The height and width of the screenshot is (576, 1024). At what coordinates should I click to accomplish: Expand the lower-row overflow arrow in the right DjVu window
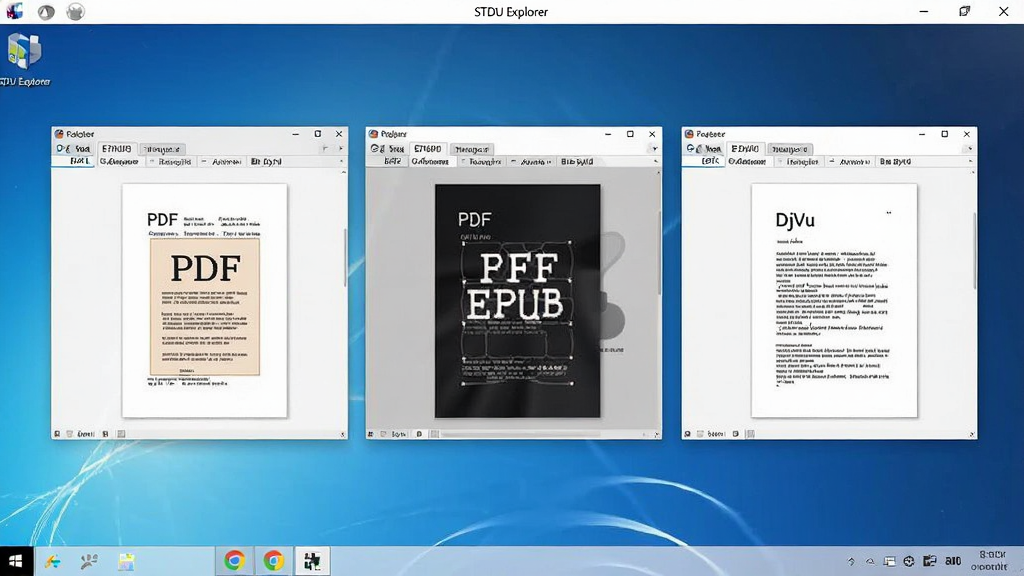(x=970, y=161)
